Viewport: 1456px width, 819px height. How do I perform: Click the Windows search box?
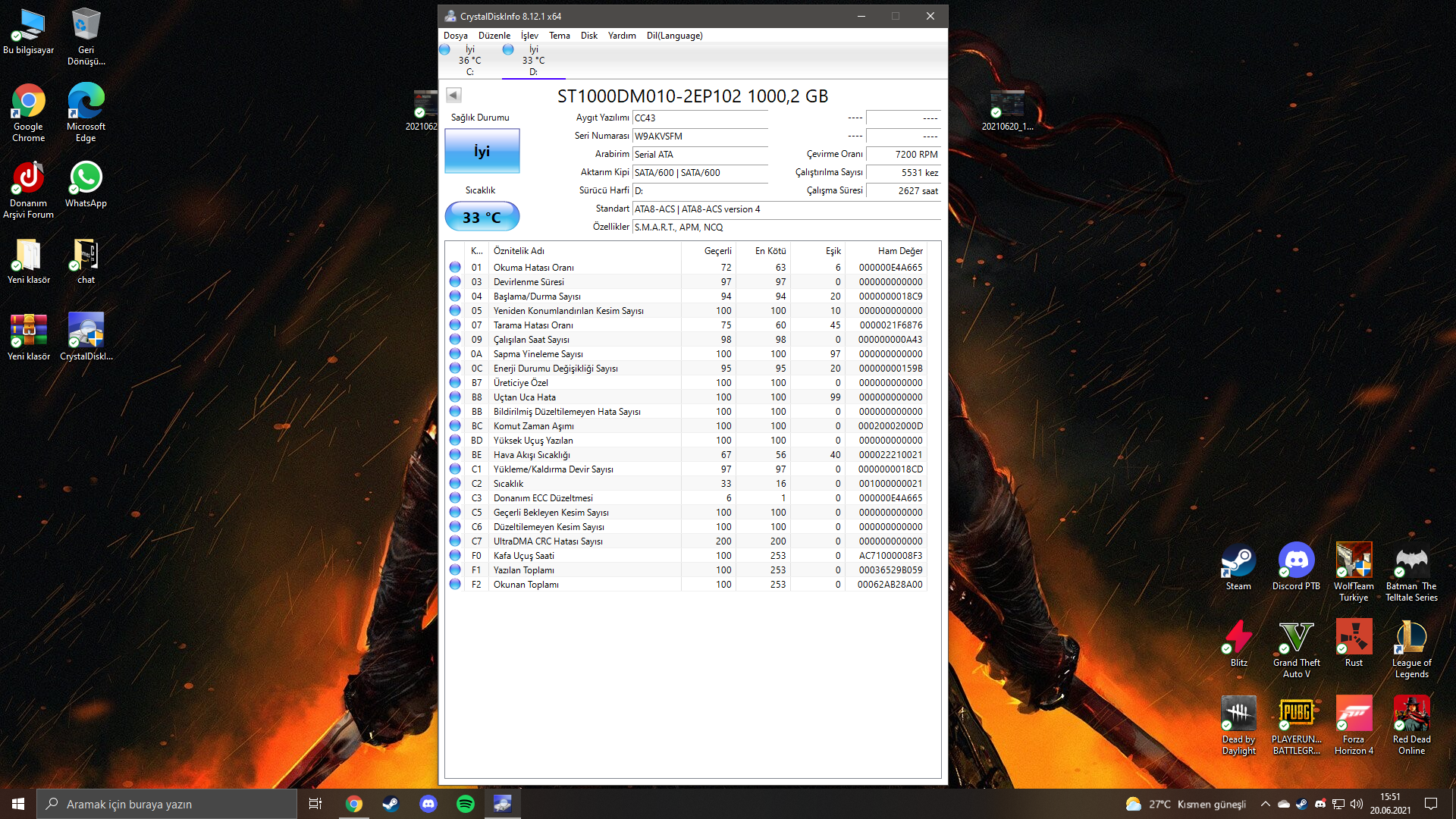167,804
